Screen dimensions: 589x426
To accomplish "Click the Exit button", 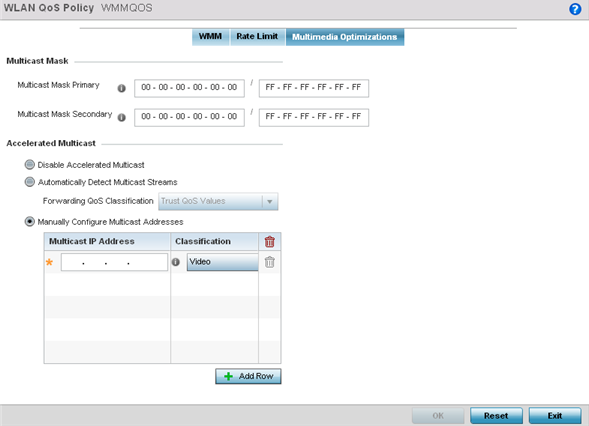I will pyautogui.click(x=555, y=415).
